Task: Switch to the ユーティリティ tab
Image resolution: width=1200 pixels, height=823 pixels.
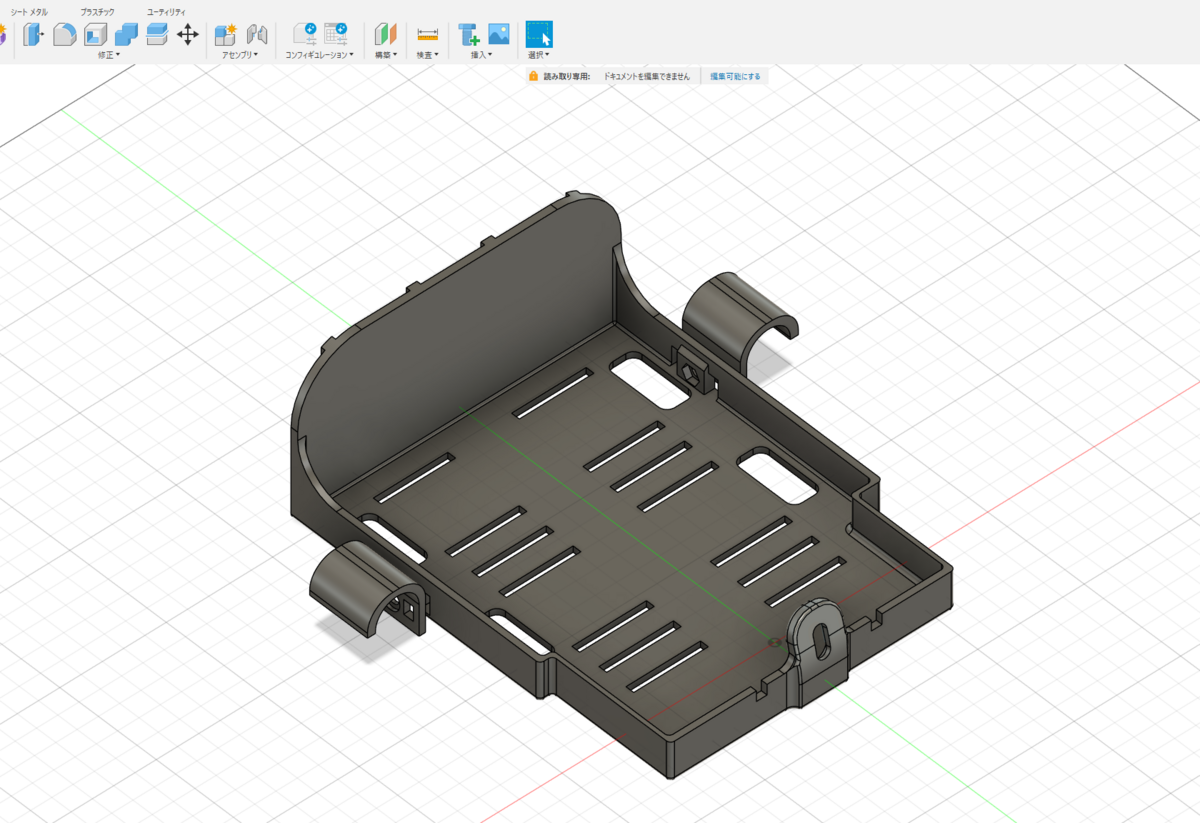Action: 166,11
